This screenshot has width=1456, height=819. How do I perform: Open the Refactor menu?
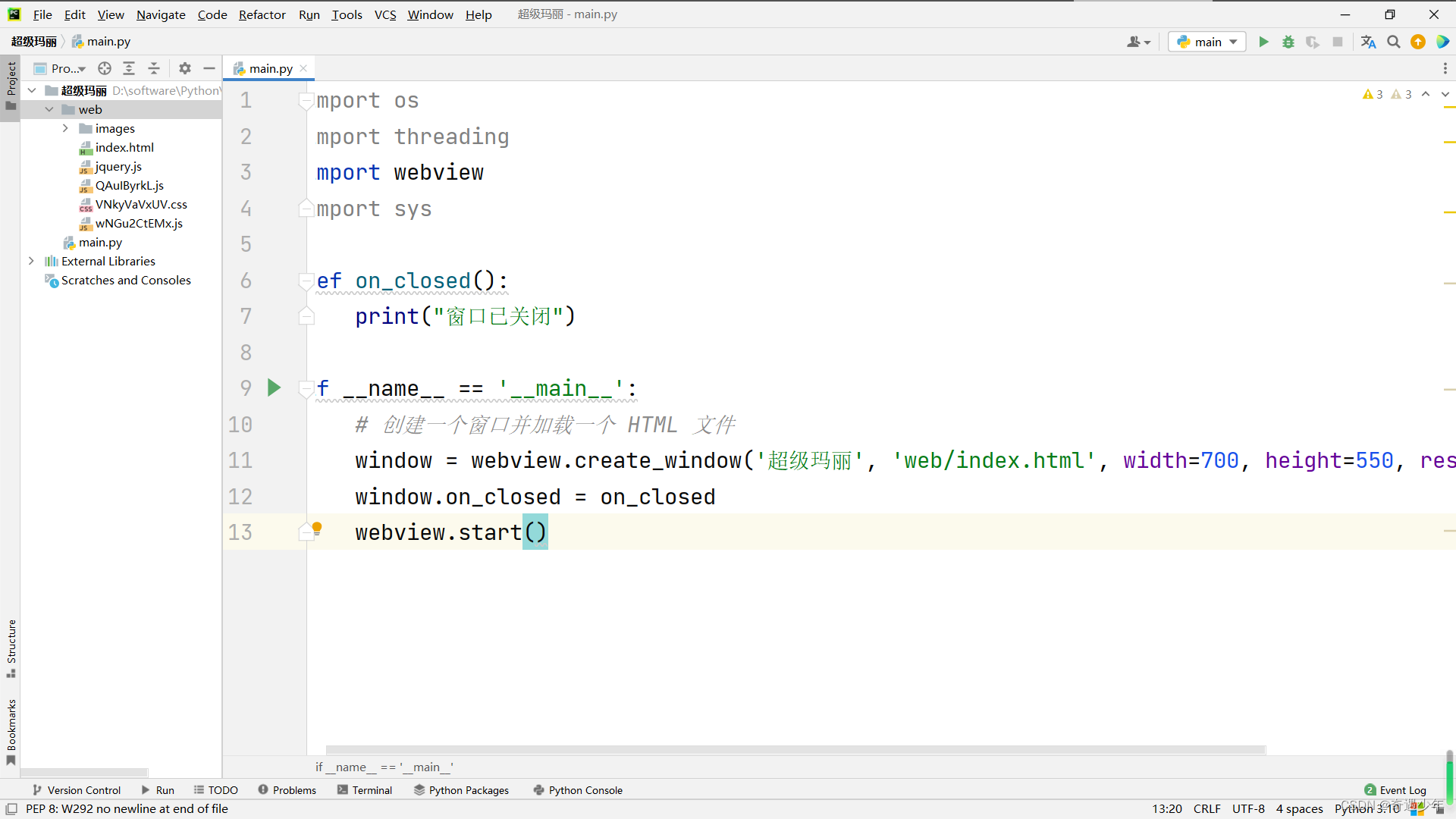pyautogui.click(x=262, y=14)
